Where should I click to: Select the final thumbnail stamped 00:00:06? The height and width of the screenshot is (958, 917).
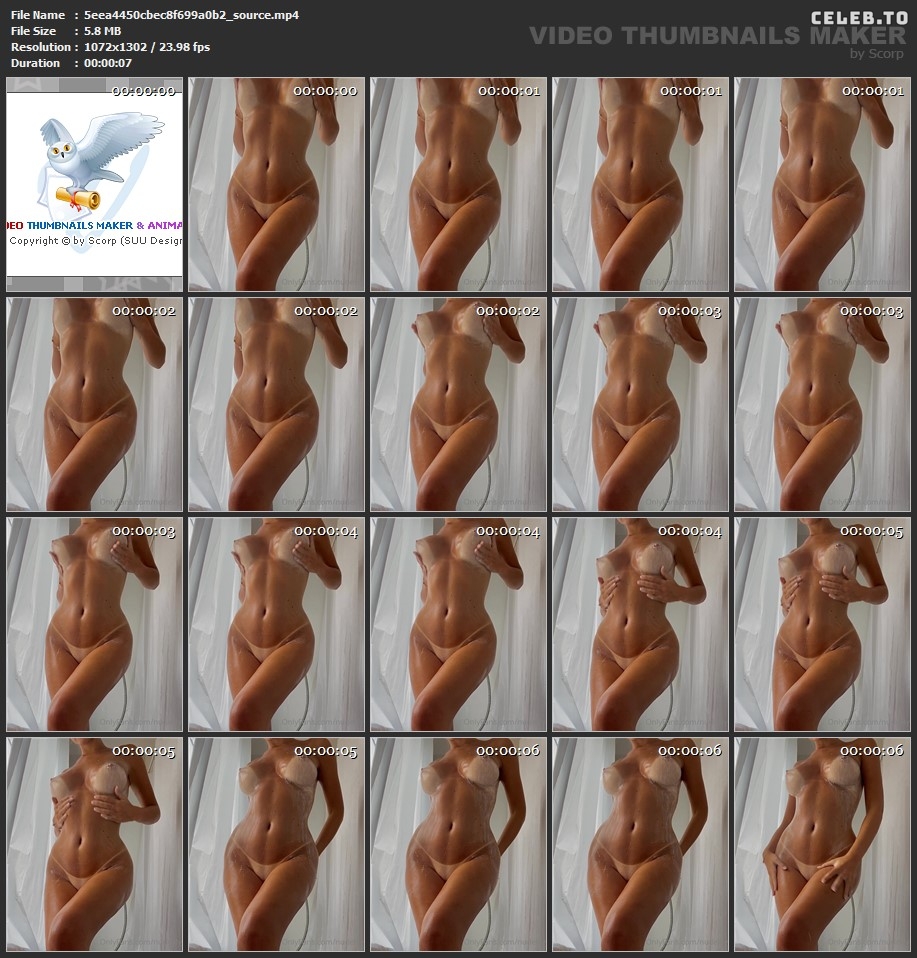[822, 844]
